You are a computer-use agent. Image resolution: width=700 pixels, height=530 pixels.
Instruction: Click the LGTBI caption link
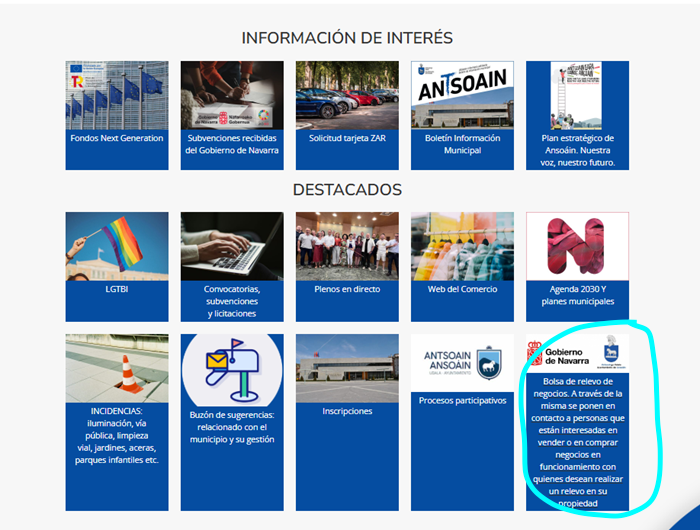tap(117, 289)
